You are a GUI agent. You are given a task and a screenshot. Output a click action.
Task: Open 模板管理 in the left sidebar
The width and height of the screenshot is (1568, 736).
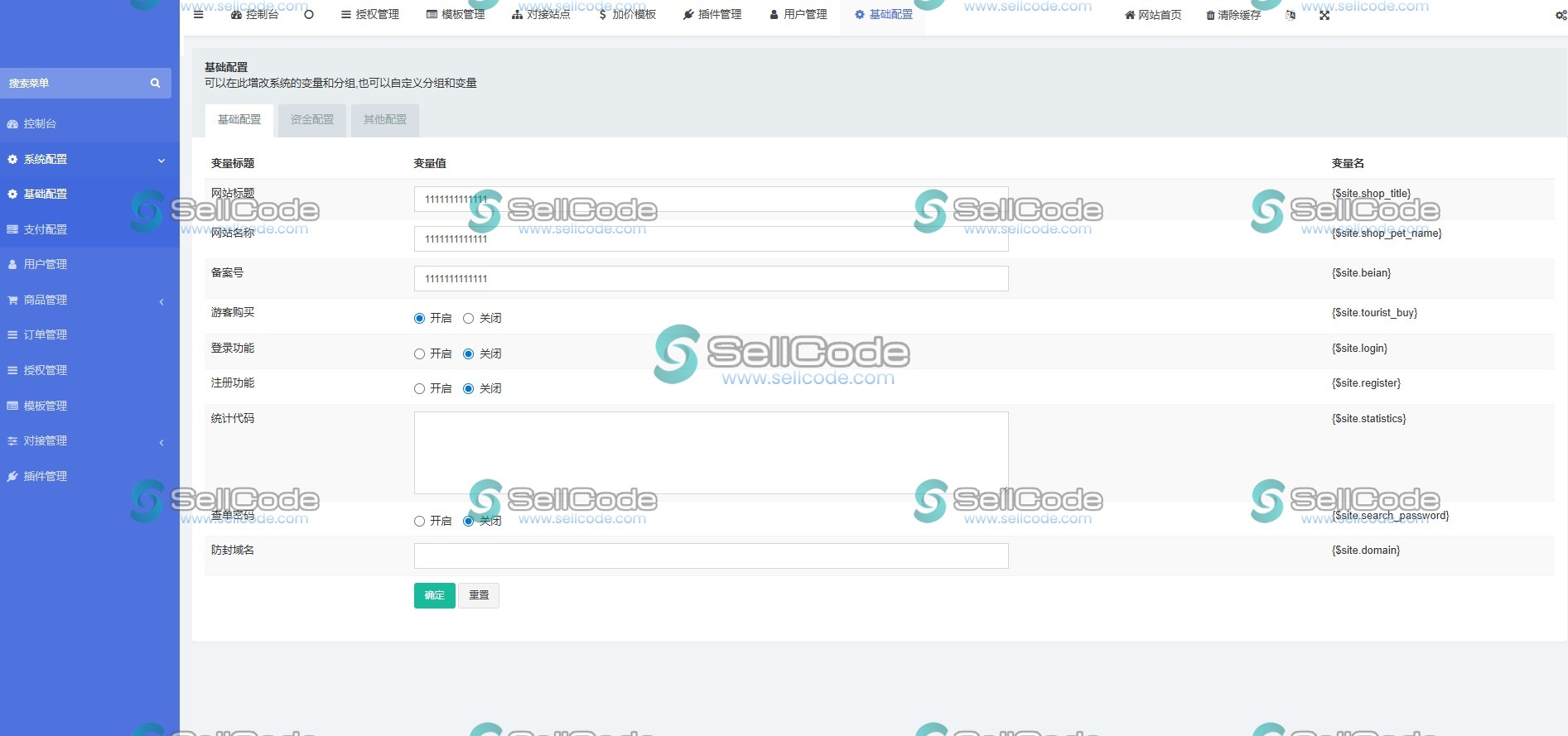pyautogui.click(x=89, y=406)
